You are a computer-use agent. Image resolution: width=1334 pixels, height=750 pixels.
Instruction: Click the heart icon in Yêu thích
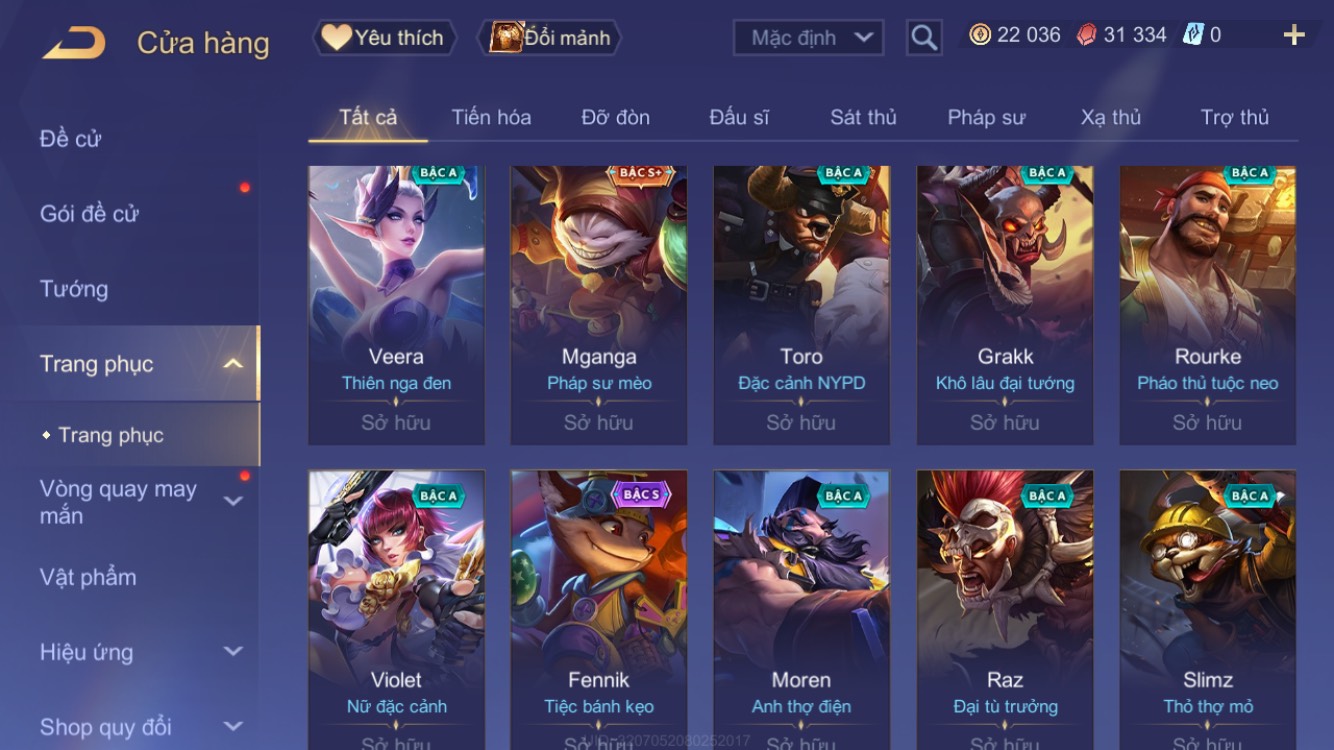coord(336,38)
